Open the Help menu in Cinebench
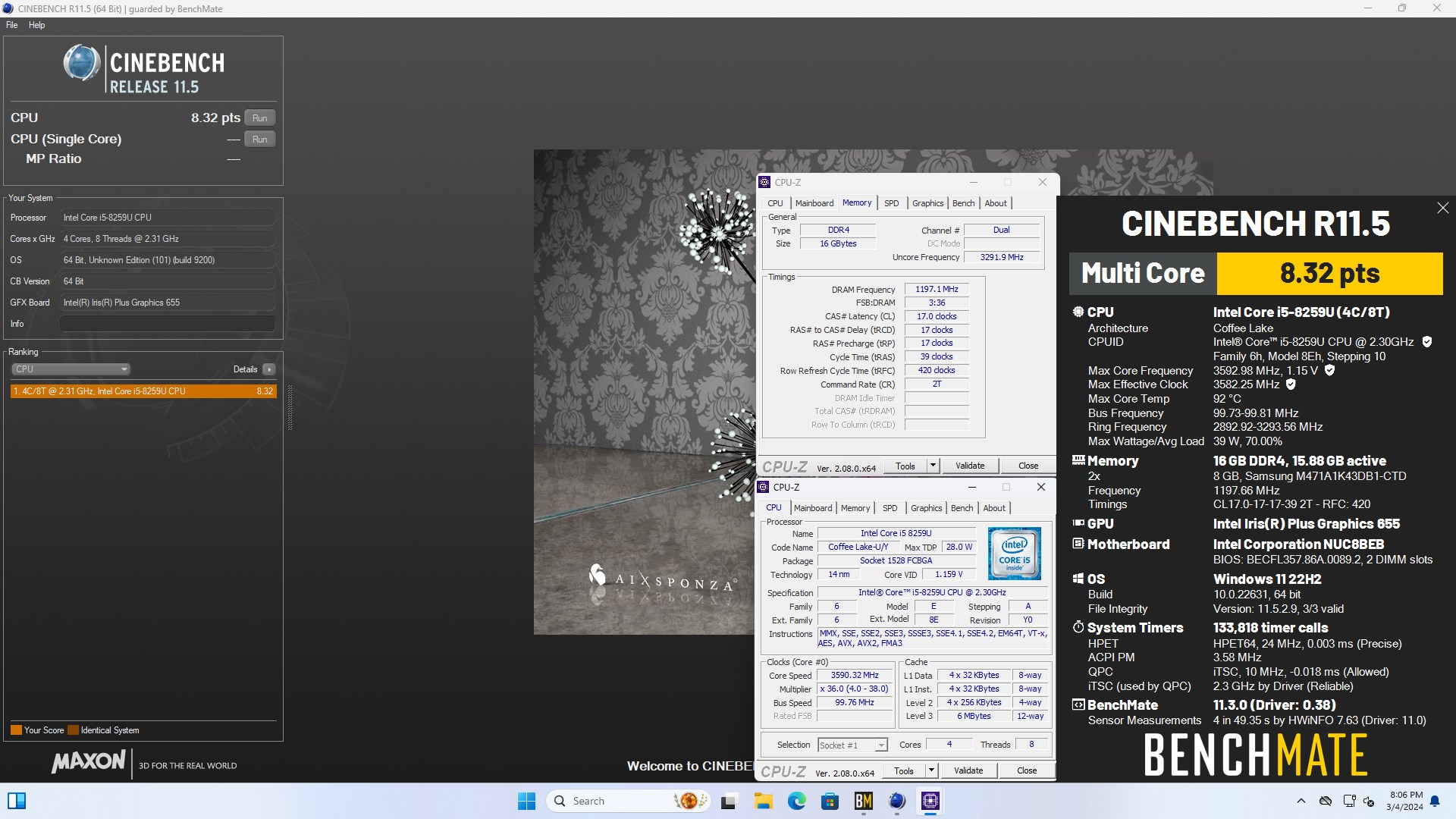The width and height of the screenshot is (1456, 819). coord(36,25)
